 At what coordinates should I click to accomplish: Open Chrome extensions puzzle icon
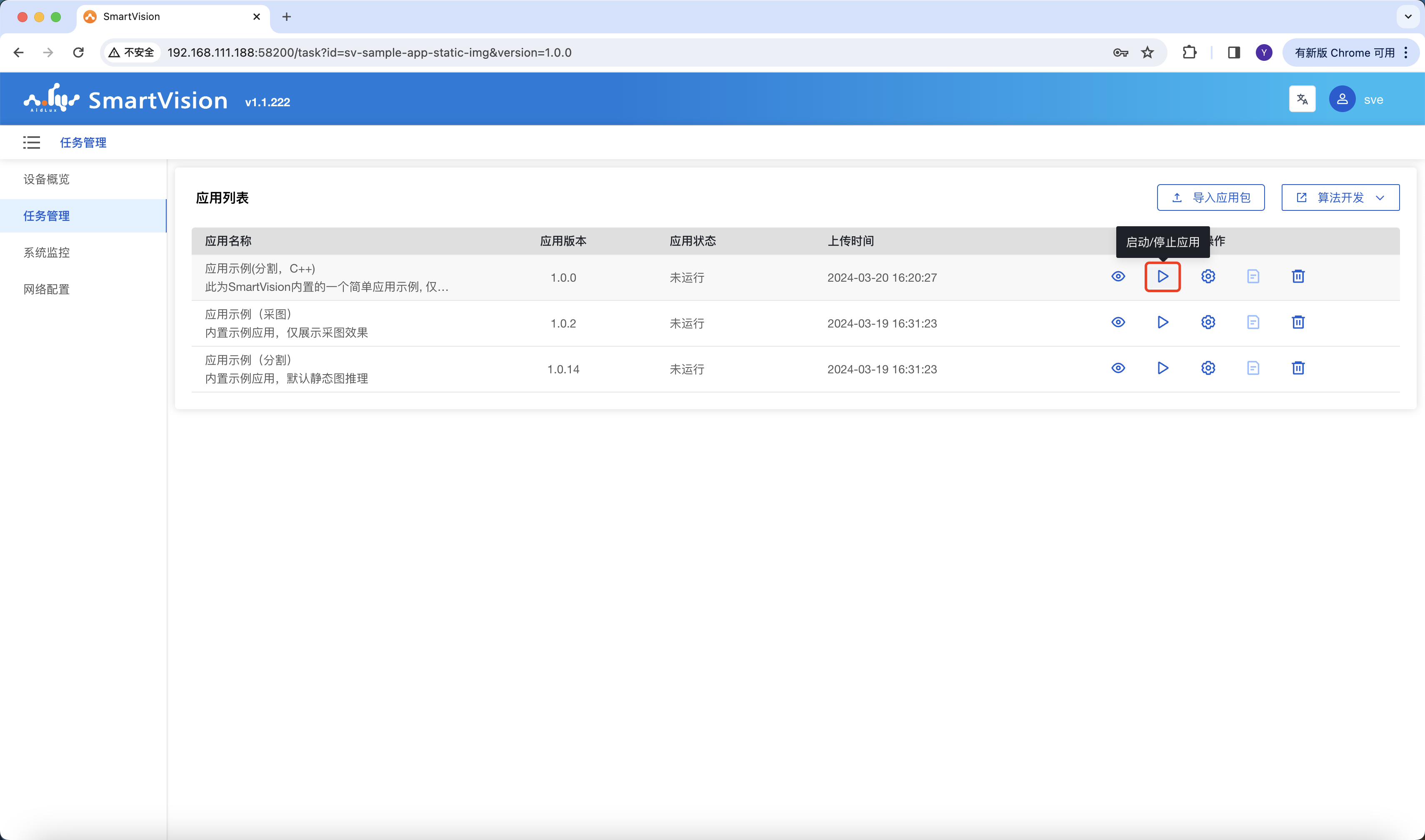[x=1190, y=52]
